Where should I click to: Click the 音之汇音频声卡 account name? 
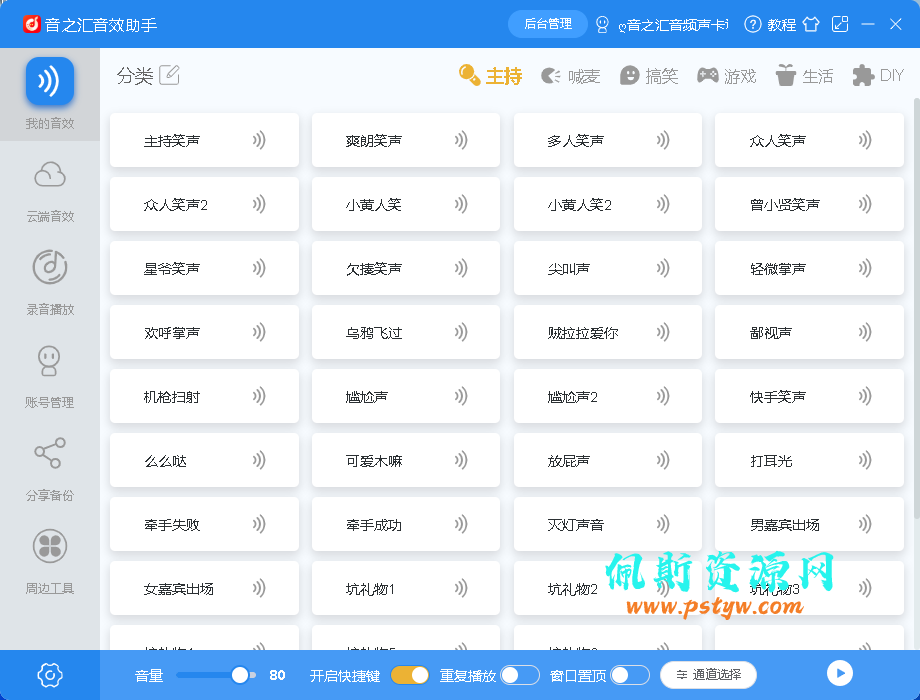(x=674, y=25)
